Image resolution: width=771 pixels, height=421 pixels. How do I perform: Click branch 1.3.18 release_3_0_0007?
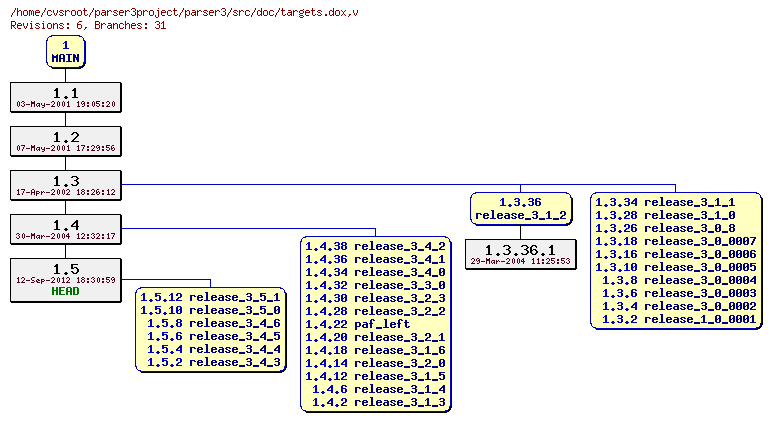[676, 241]
